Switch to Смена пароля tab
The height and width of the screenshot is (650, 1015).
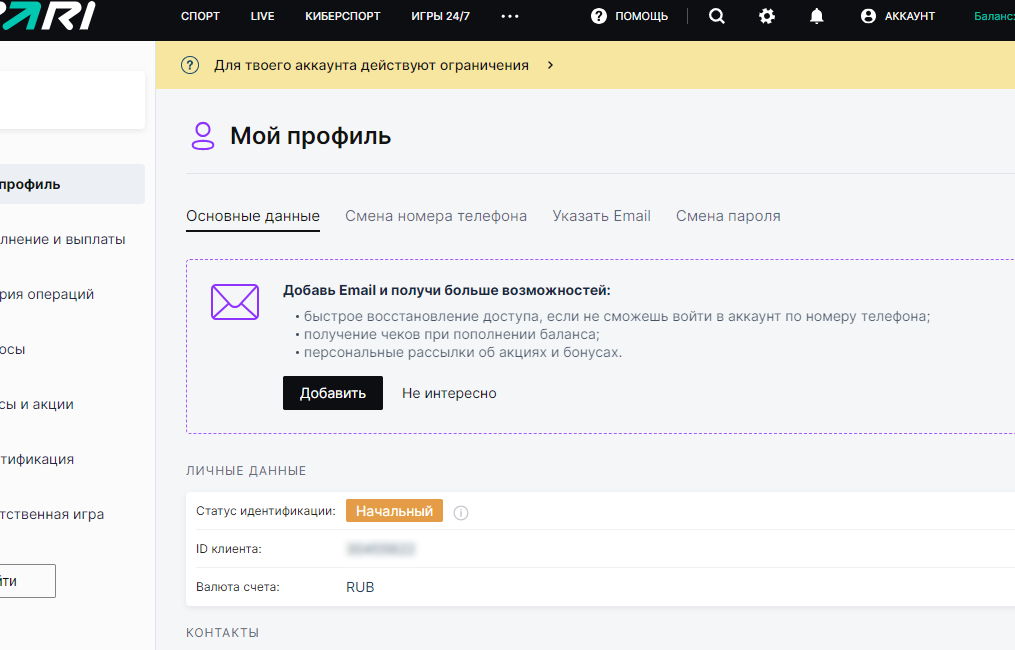(x=728, y=216)
